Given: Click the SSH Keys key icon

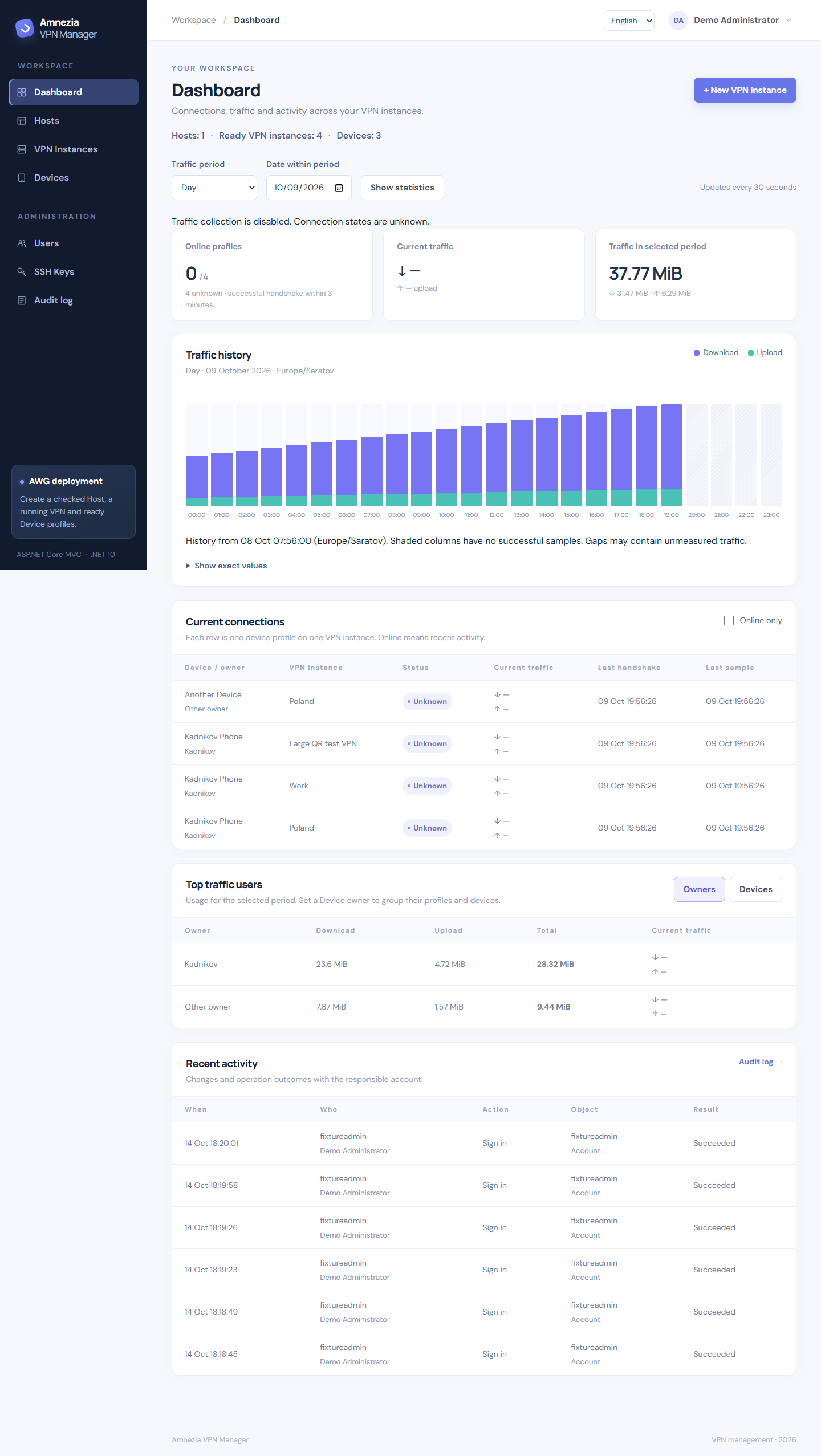Looking at the screenshot, I should [22, 272].
